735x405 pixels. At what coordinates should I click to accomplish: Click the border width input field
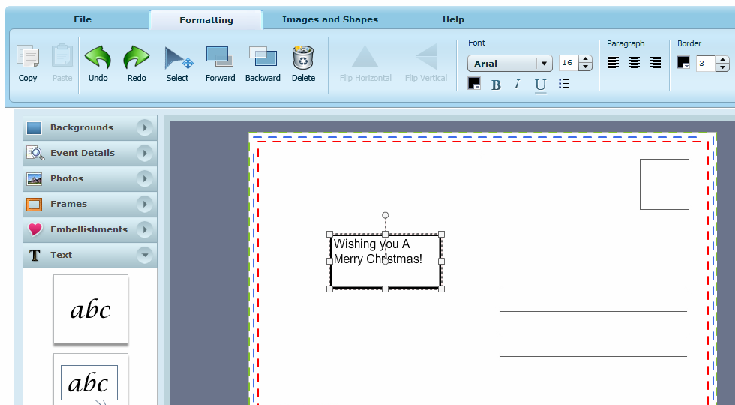pyautogui.click(x=705, y=63)
